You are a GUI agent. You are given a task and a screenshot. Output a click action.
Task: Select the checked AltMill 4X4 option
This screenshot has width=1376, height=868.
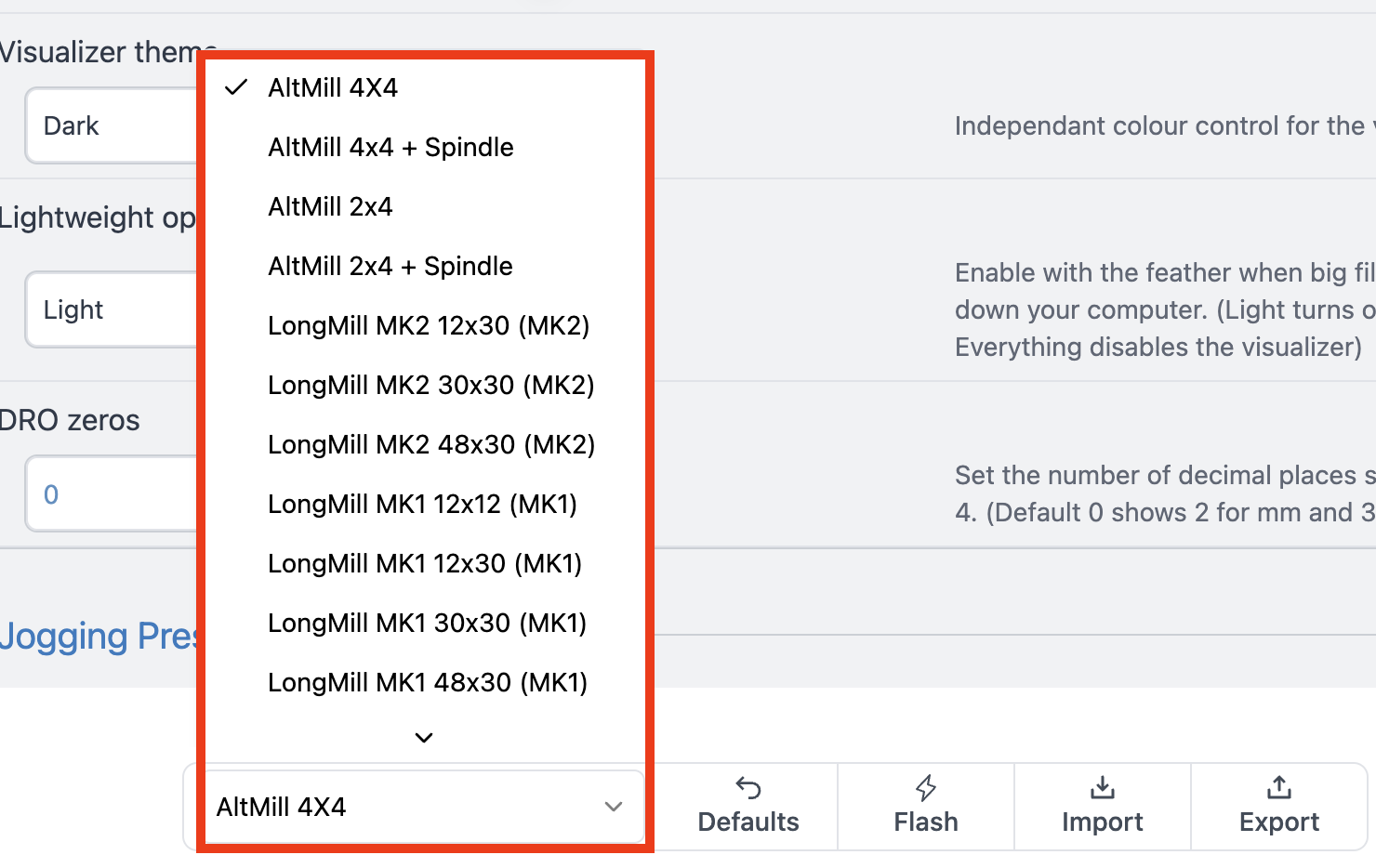pyautogui.click(x=333, y=87)
